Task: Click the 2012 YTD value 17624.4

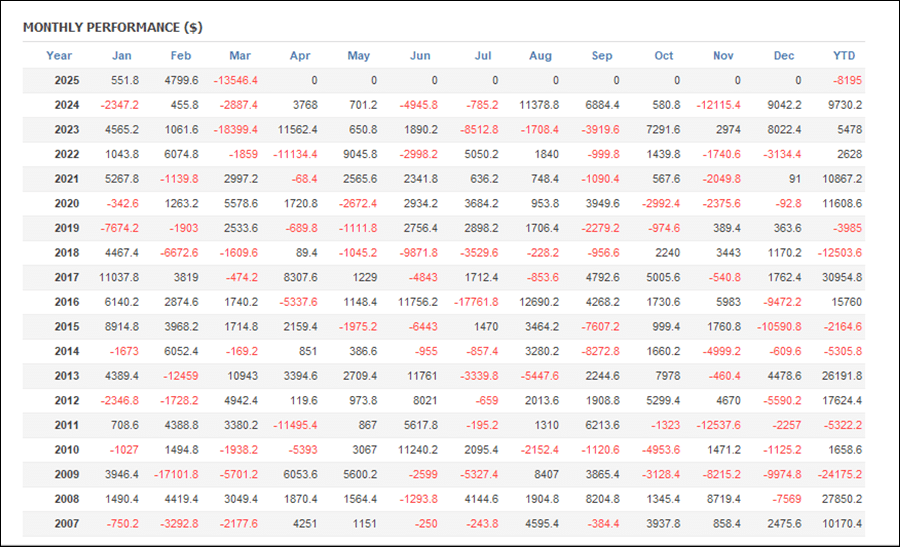Action: (842, 401)
